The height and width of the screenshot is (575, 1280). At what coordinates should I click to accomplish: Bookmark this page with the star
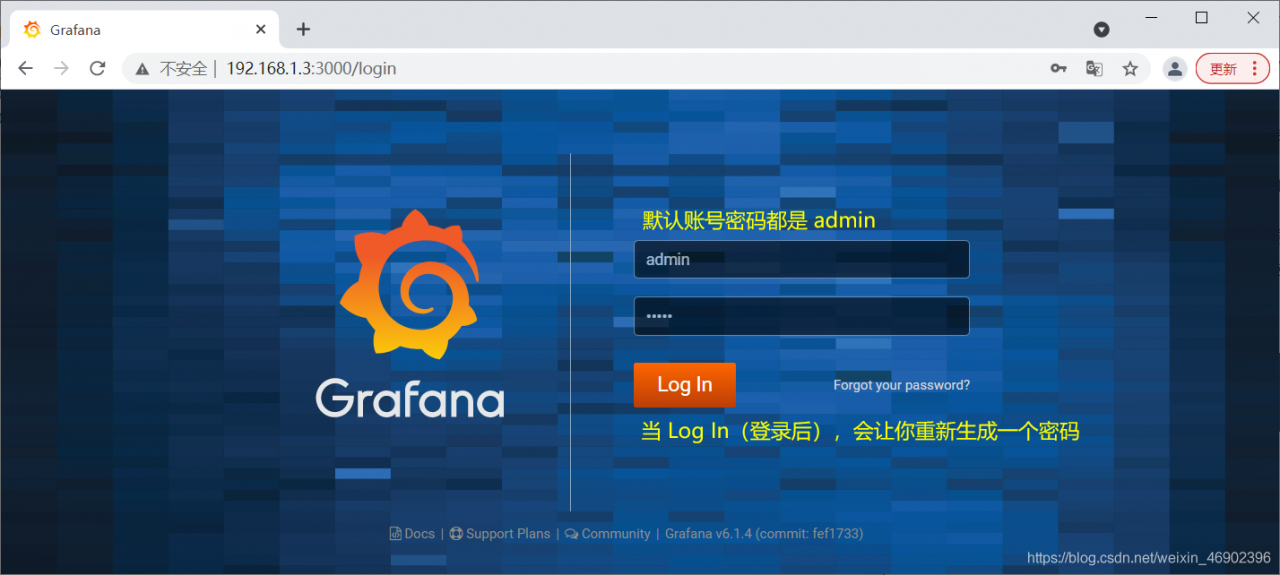(1130, 68)
